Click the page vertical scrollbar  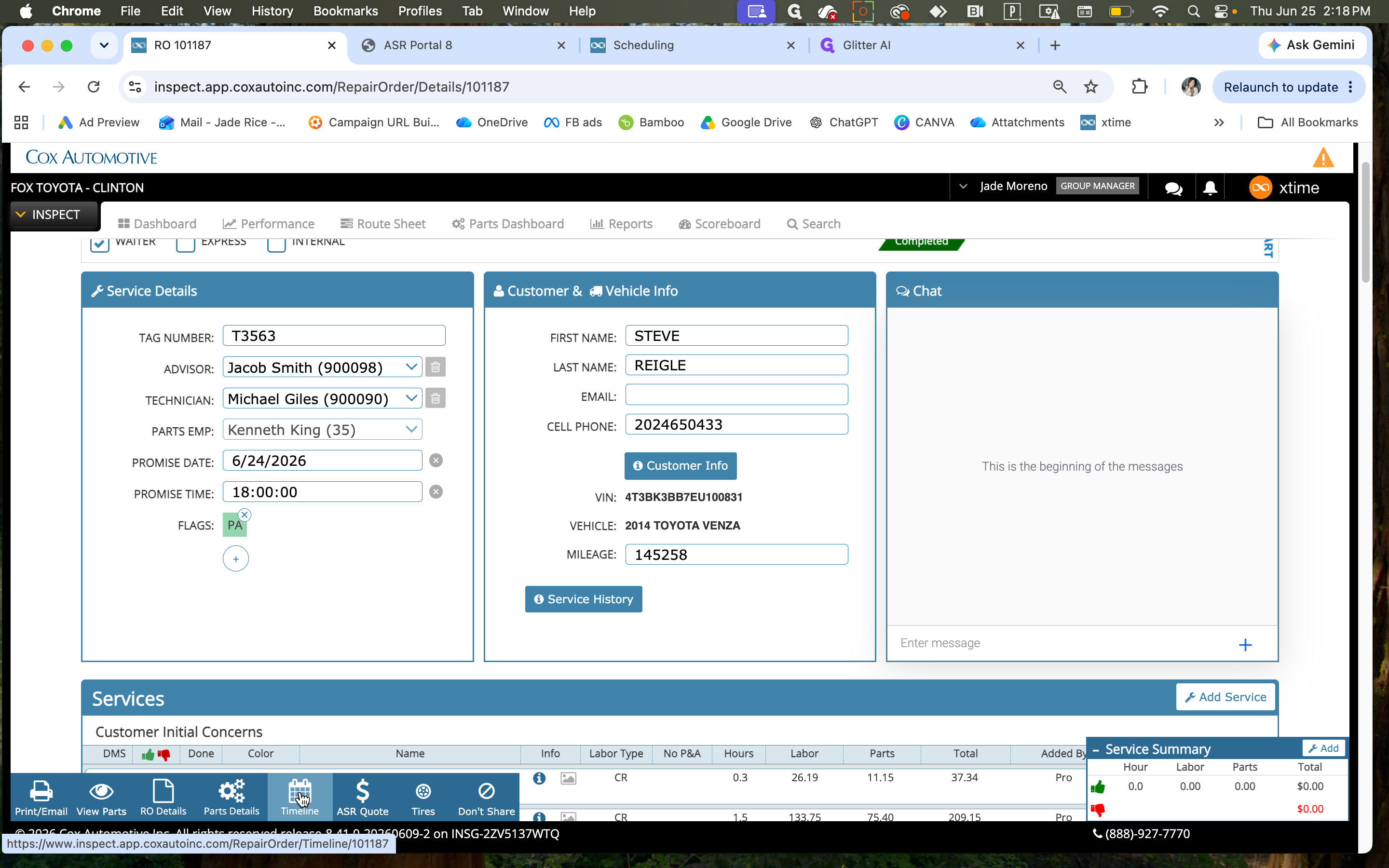(x=1366, y=223)
